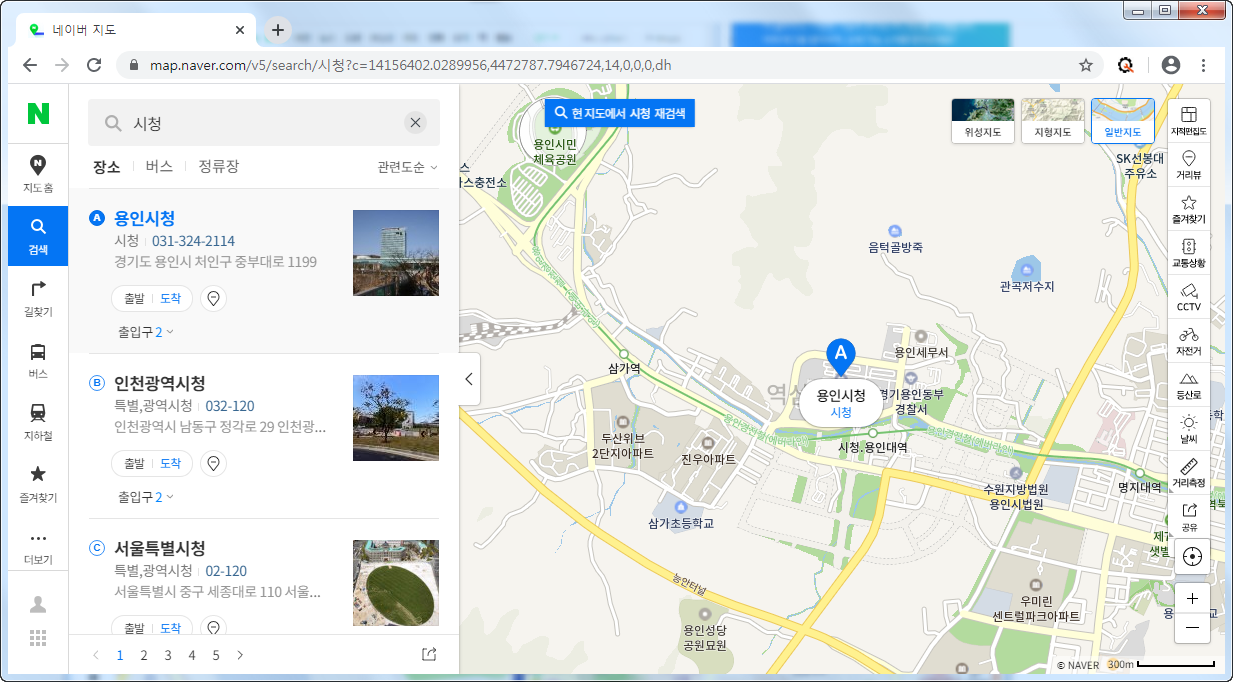Click the 공유 share map button
Viewport: 1233px width, 682px height.
[1189, 517]
